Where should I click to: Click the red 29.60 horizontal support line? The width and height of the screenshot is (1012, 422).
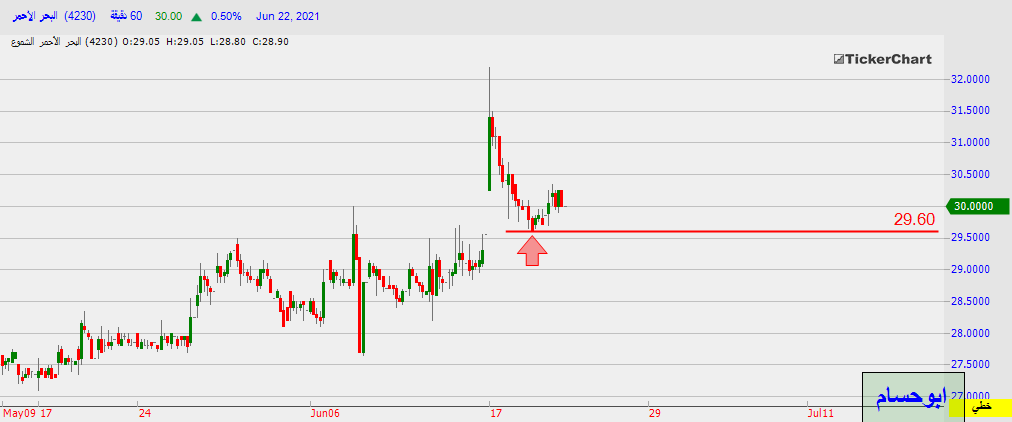point(722,231)
